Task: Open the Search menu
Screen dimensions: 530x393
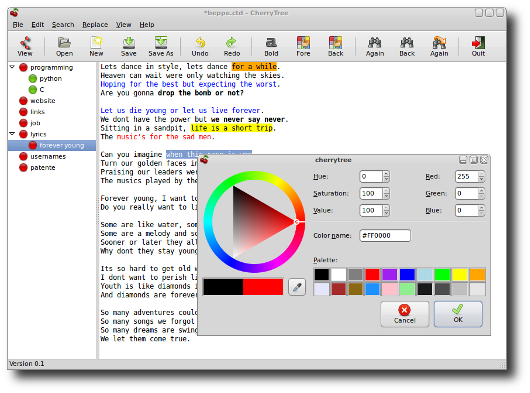Action: point(63,25)
